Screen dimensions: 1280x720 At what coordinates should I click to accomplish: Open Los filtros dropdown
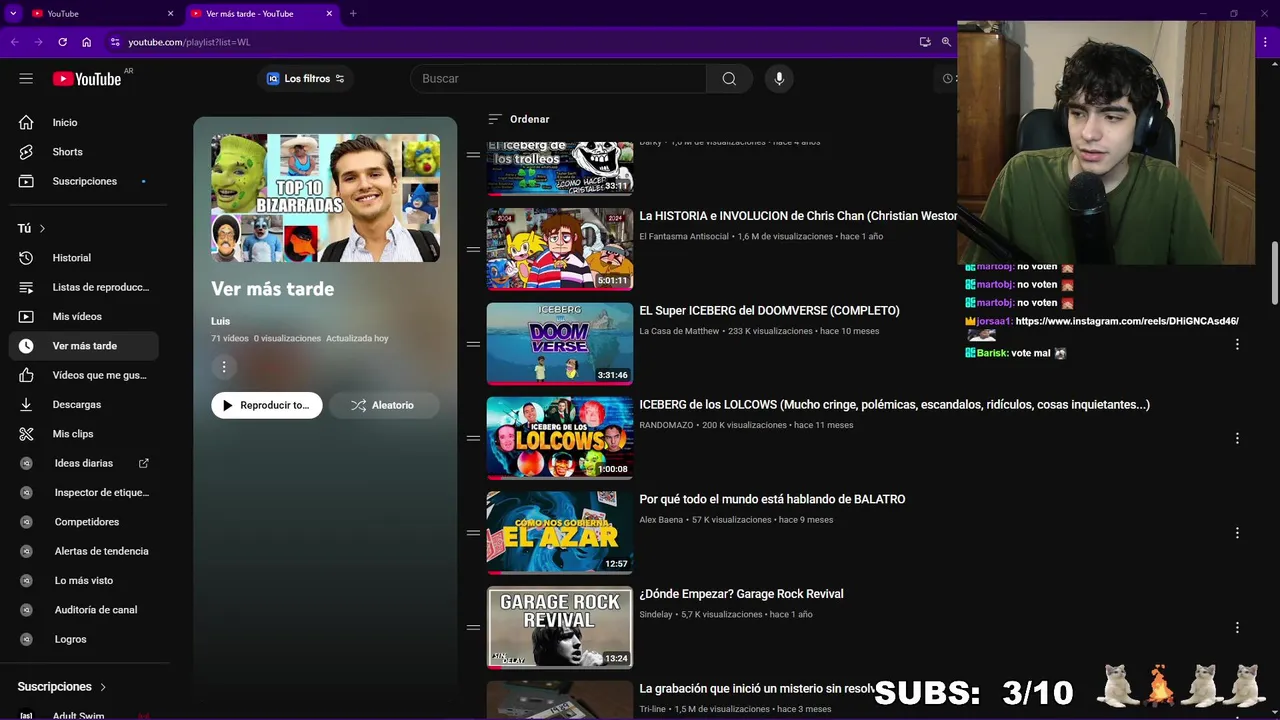click(305, 78)
